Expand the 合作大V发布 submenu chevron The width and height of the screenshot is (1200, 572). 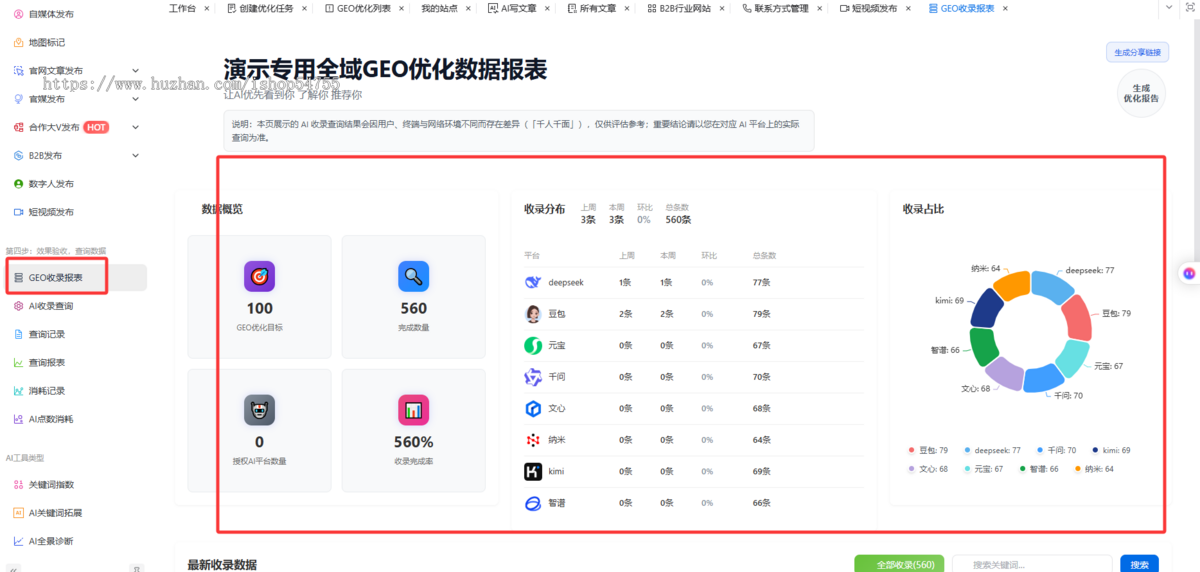coord(135,127)
